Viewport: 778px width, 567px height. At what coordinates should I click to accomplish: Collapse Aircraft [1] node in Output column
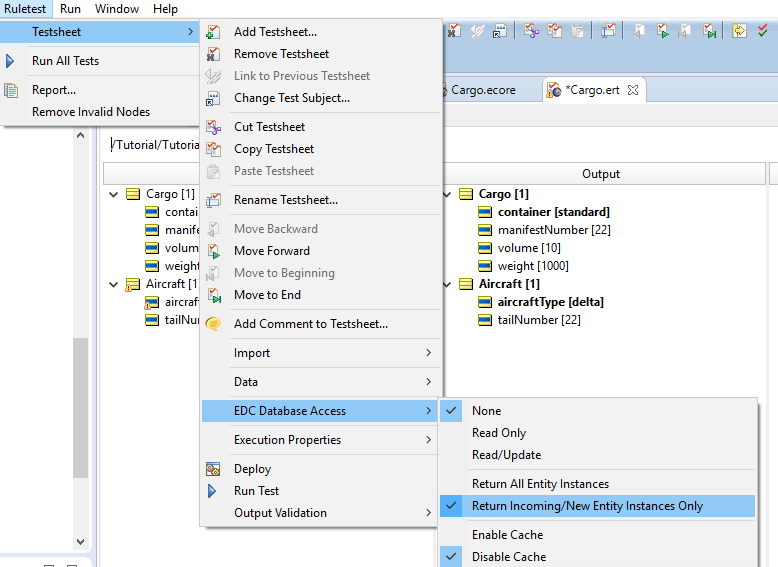click(447, 284)
